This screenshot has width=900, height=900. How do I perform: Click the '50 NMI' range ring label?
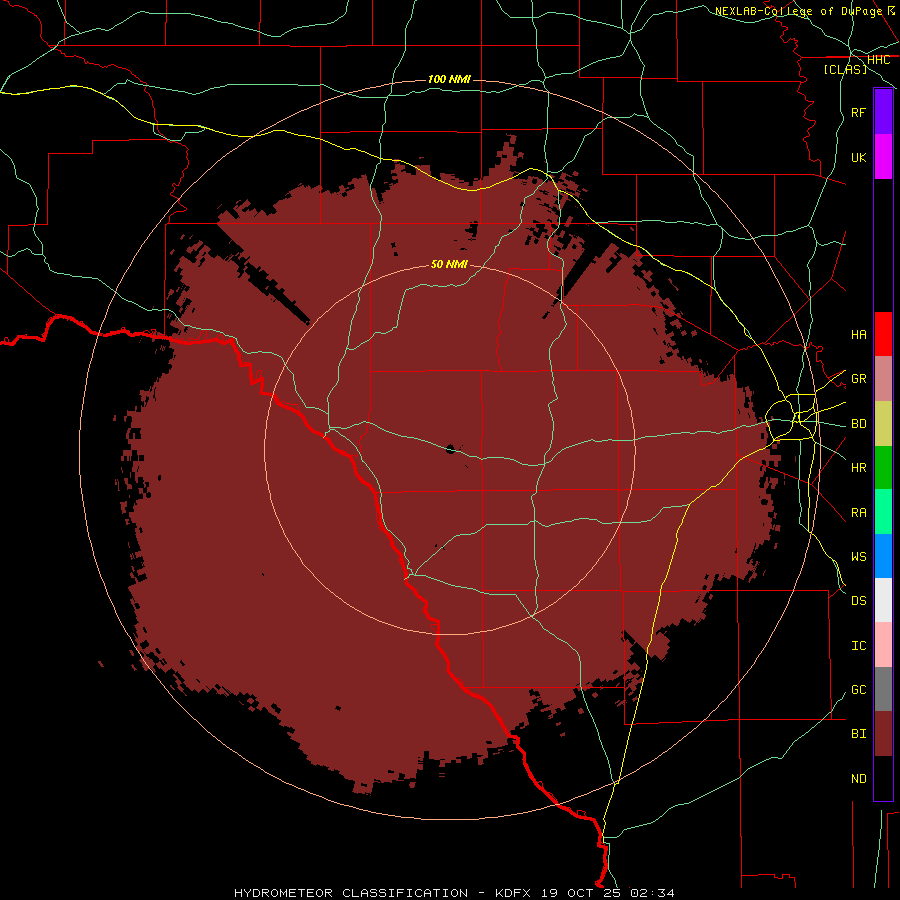coord(449,264)
